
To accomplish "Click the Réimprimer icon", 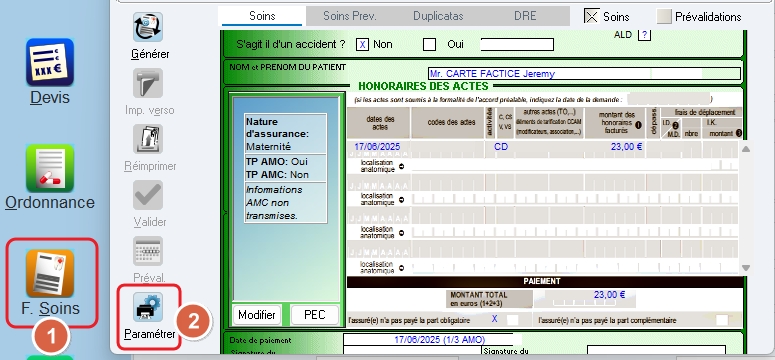I will 148,139.
